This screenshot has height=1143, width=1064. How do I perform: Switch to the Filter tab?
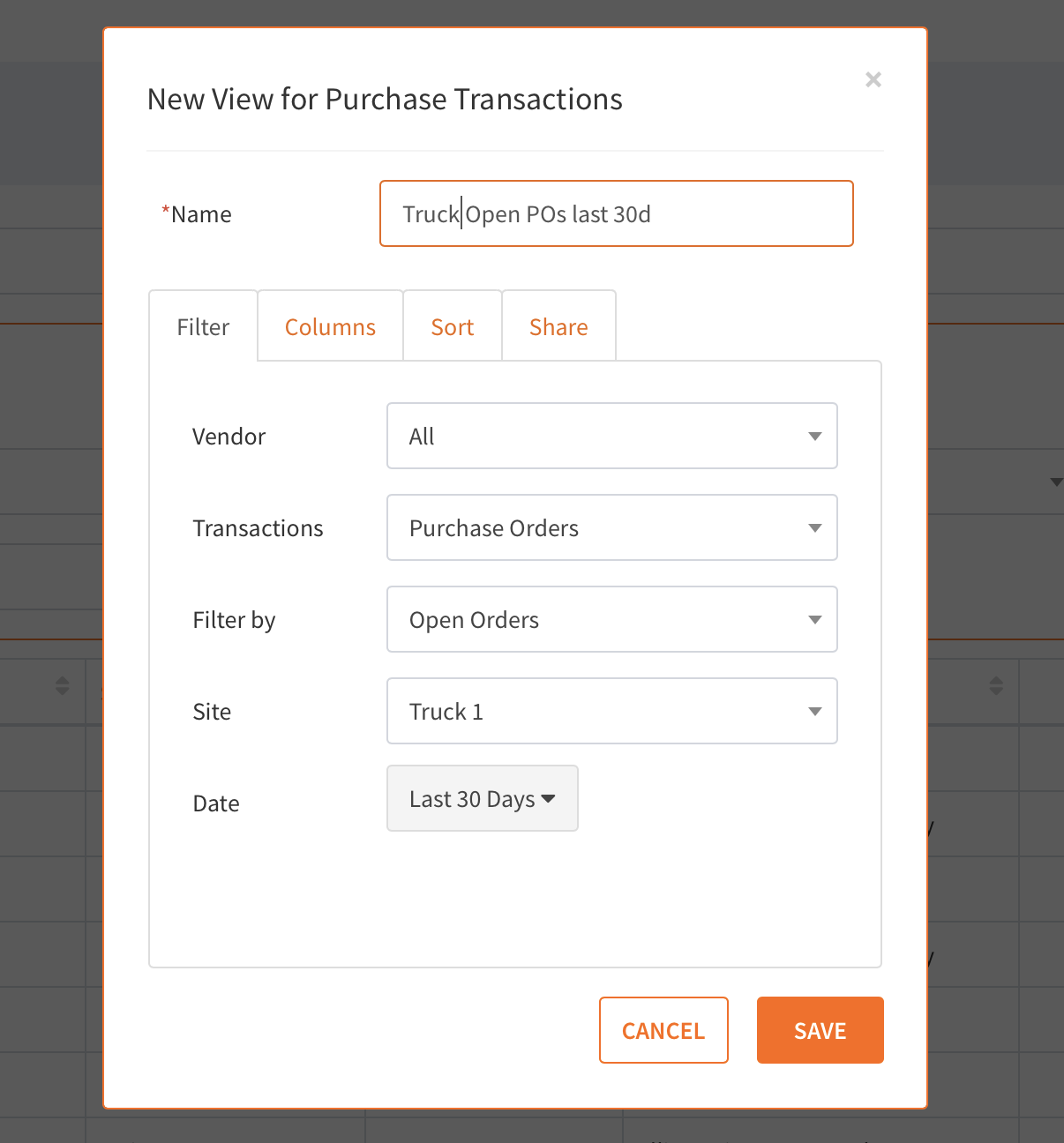pos(203,327)
